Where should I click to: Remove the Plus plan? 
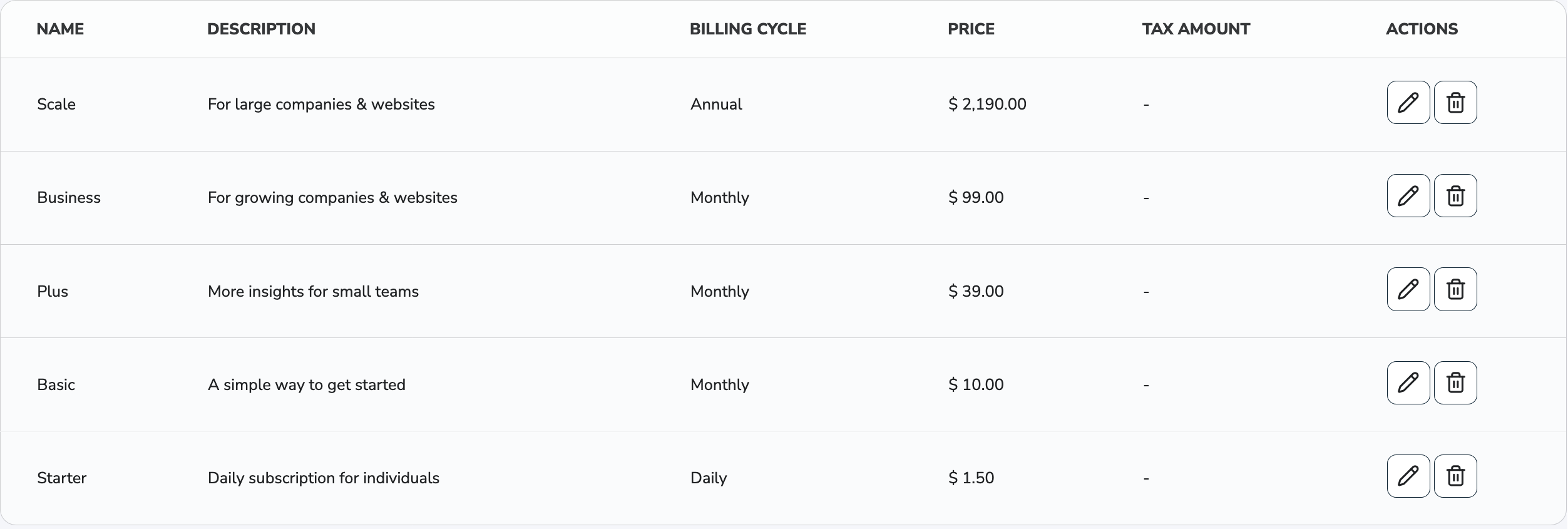1455,289
